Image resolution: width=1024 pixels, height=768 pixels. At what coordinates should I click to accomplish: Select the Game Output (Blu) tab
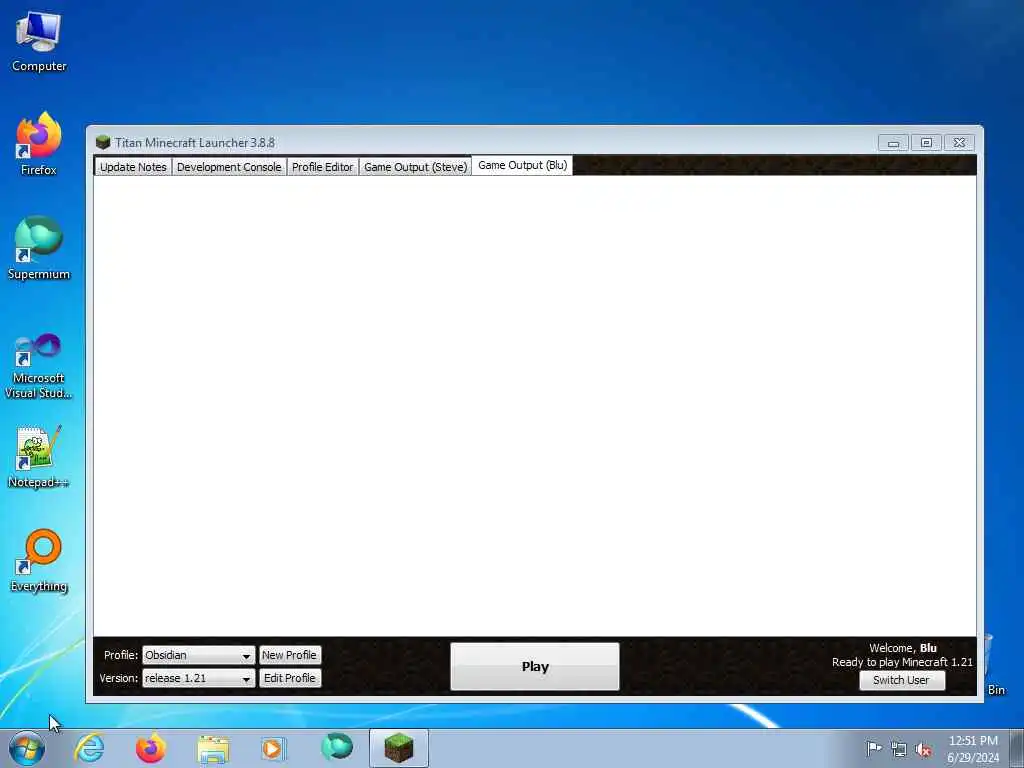pyautogui.click(x=522, y=165)
